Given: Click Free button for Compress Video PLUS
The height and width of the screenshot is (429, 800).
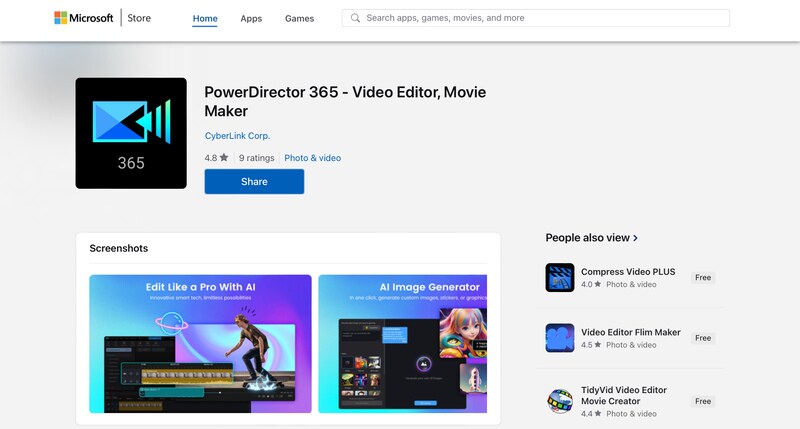Looking at the screenshot, I should point(703,277).
